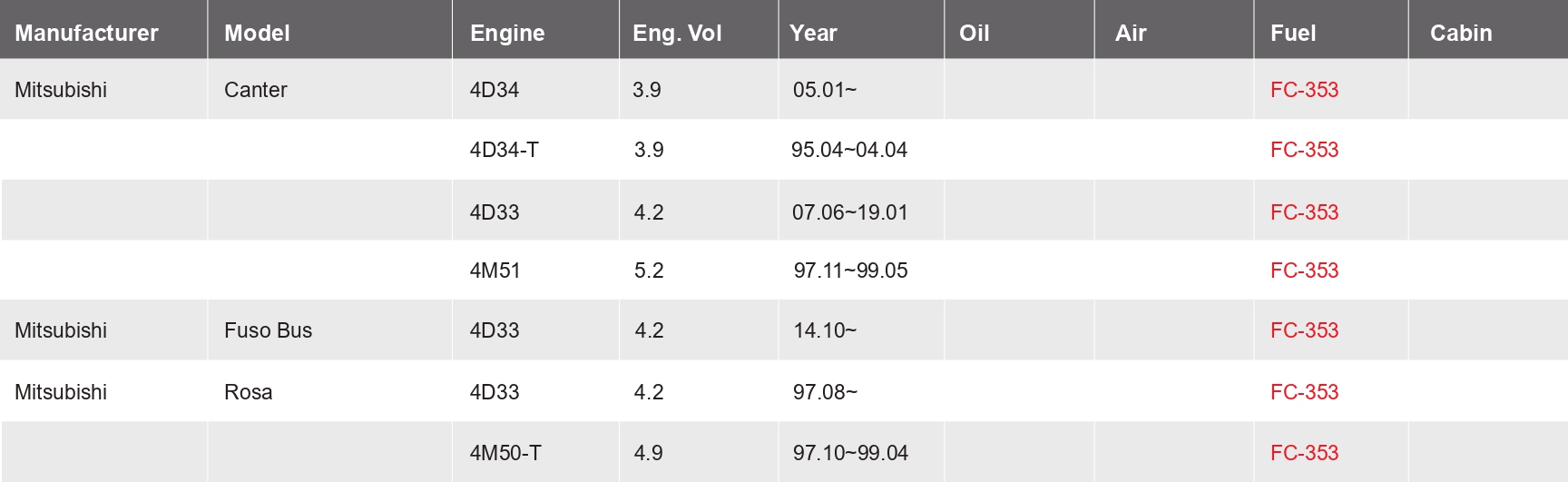Click the Engine column header
The width and height of the screenshot is (1568, 482).
[x=507, y=34]
